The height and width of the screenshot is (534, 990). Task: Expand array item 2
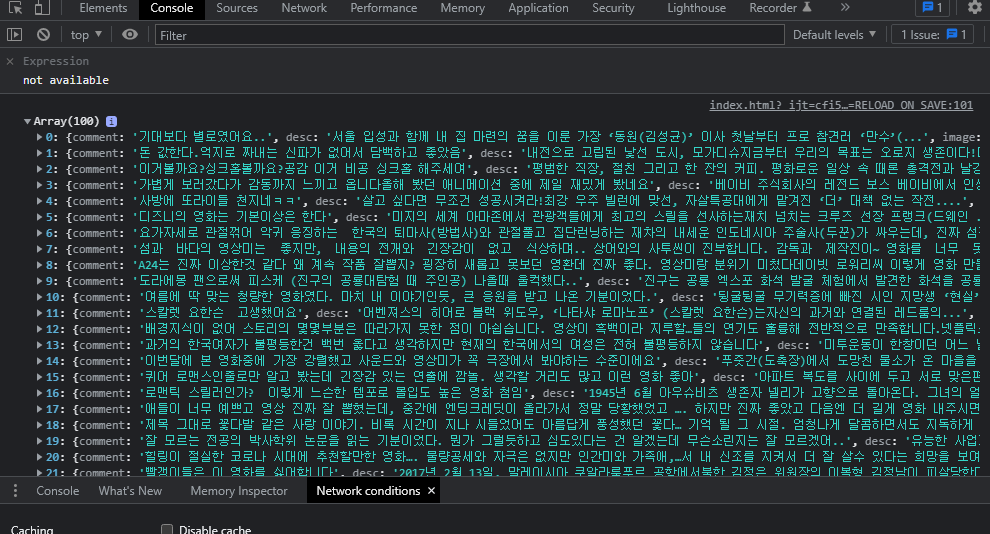pos(39,169)
